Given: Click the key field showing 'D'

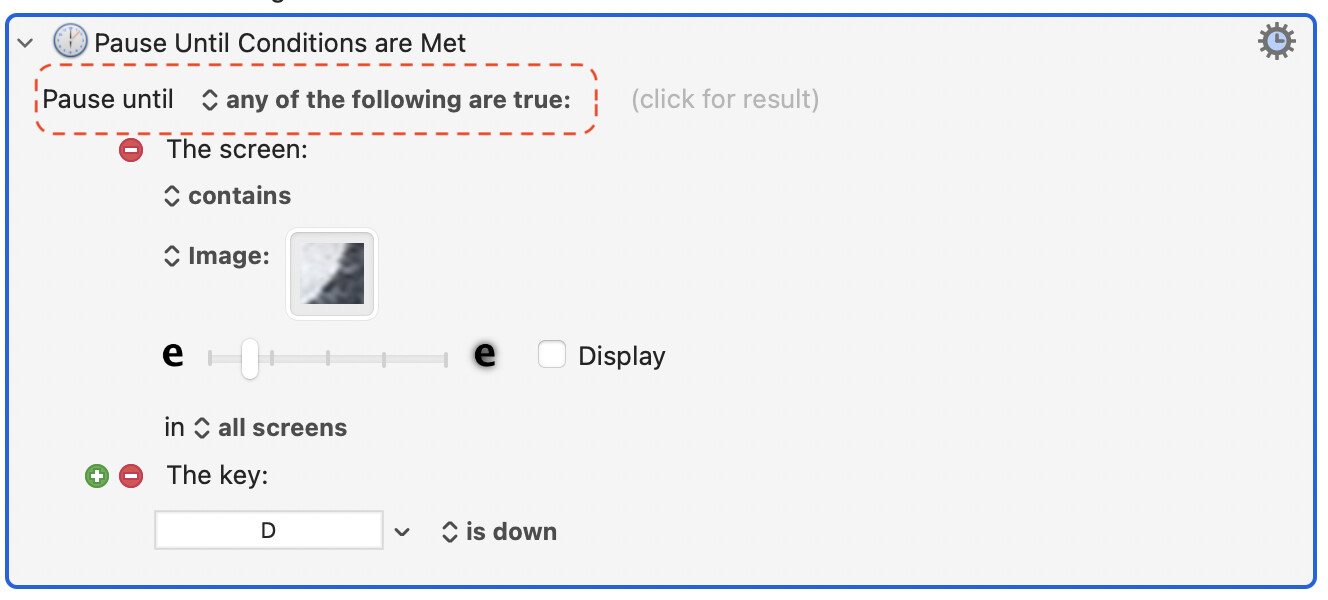Looking at the screenshot, I should (268, 531).
